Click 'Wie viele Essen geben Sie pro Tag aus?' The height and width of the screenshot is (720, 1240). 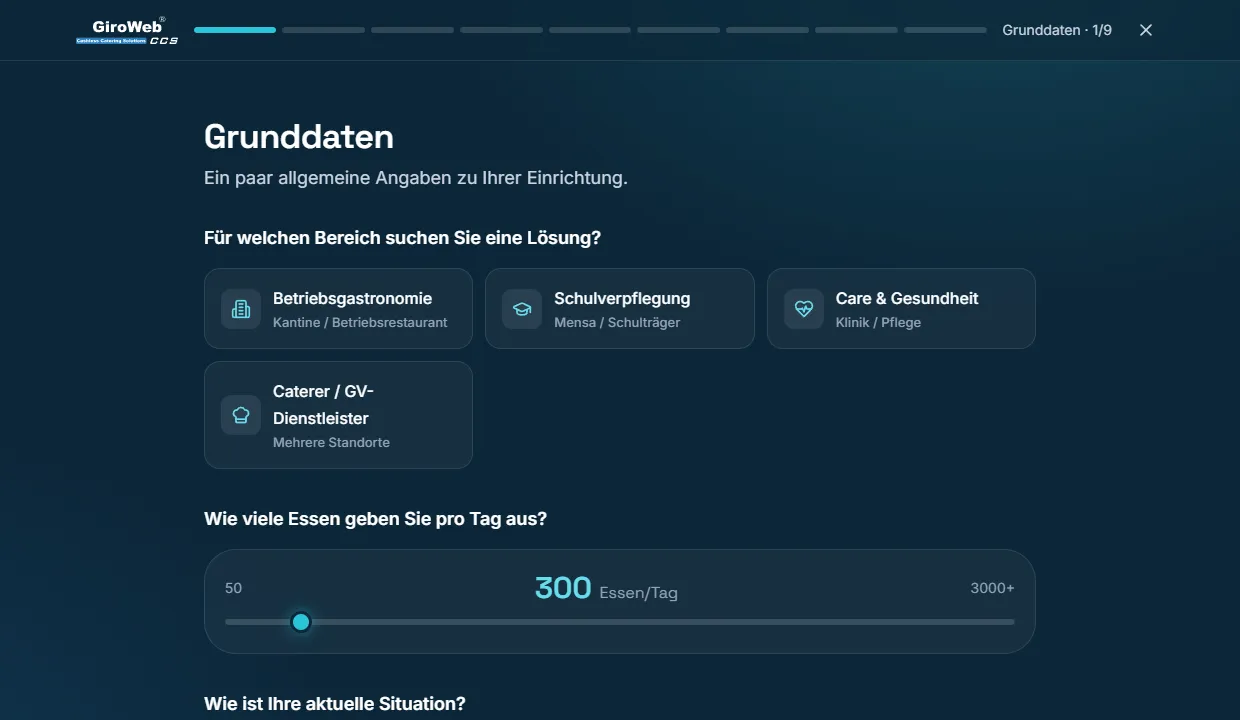376,519
